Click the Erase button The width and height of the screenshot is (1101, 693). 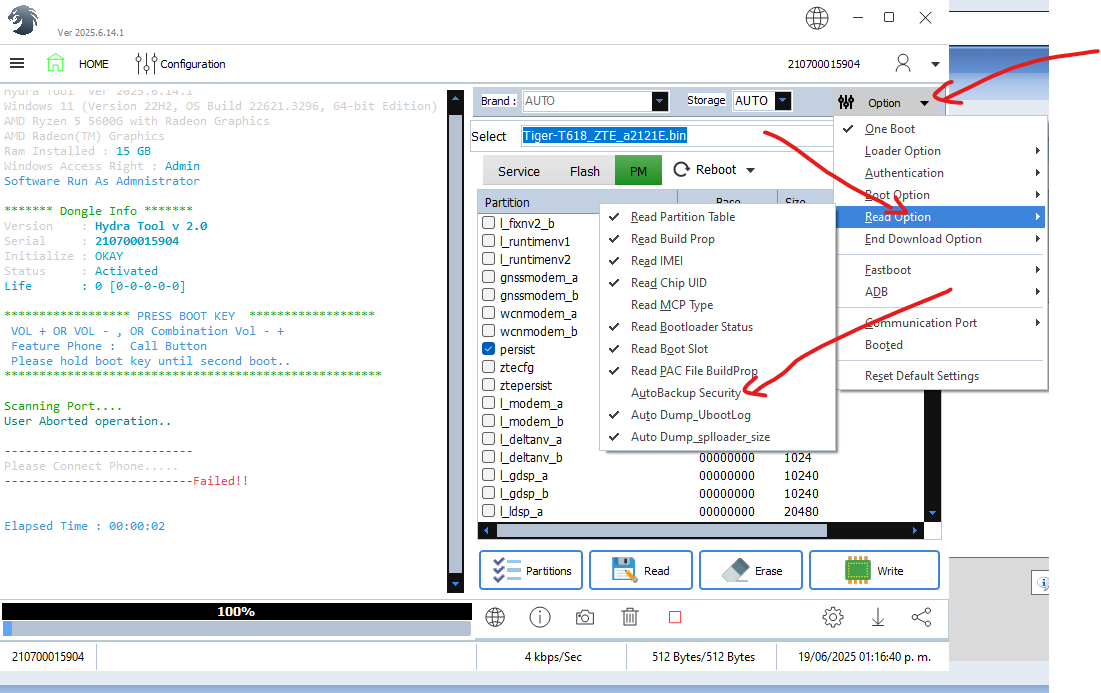point(749,570)
